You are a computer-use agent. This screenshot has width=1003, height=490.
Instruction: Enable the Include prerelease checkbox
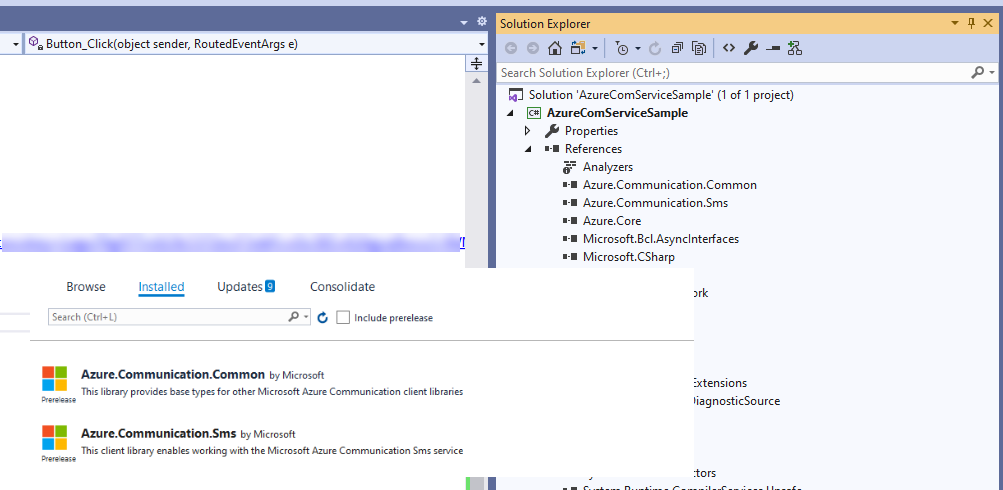[344, 317]
